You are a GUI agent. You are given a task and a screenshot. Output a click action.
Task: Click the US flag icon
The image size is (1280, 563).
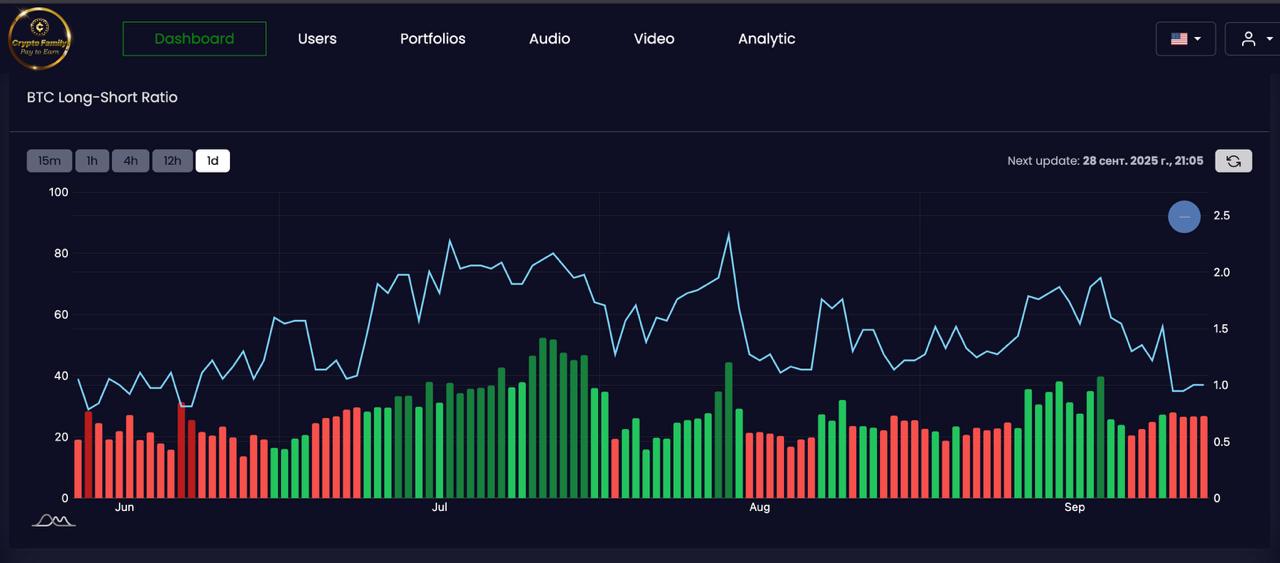1179,39
